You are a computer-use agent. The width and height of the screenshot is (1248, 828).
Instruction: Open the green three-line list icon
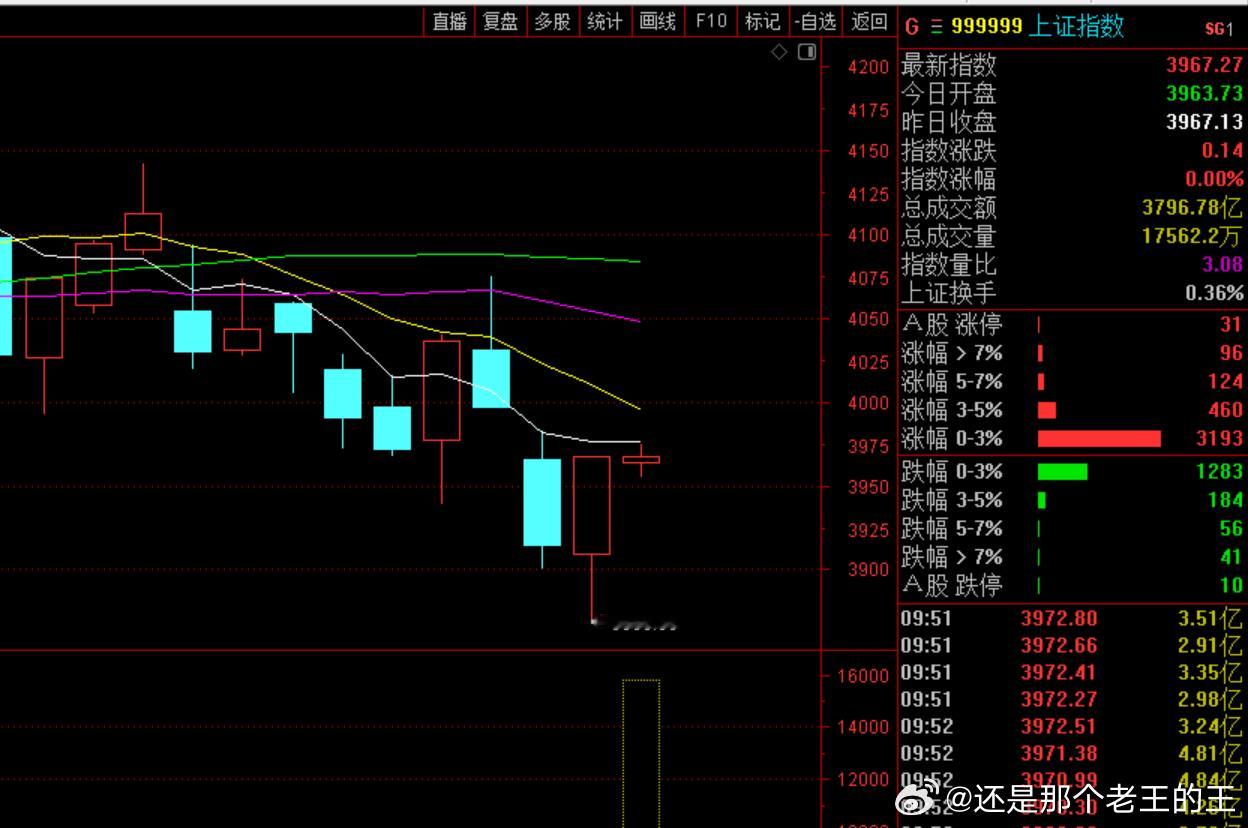pyautogui.click(x=936, y=27)
